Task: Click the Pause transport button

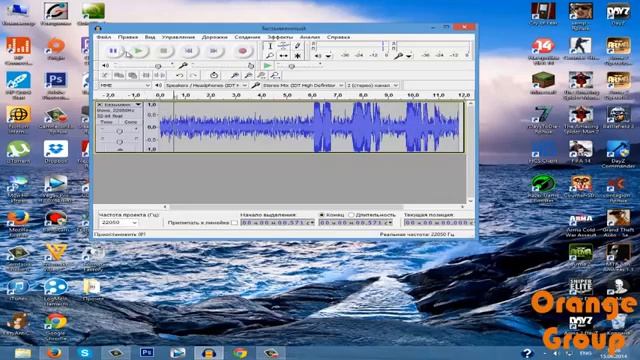Action: point(113,51)
